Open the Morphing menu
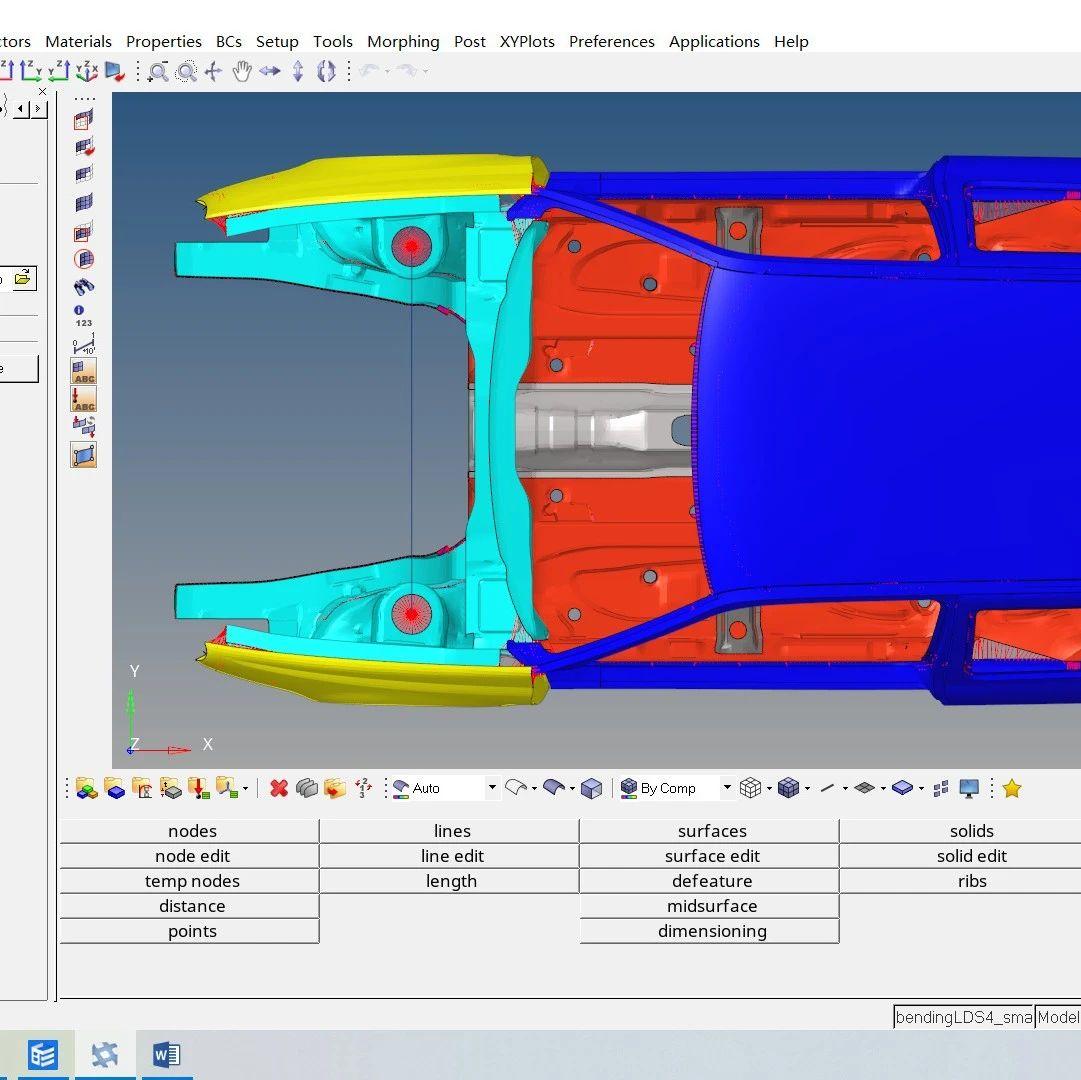The height and width of the screenshot is (1080, 1081). tap(403, 41)
